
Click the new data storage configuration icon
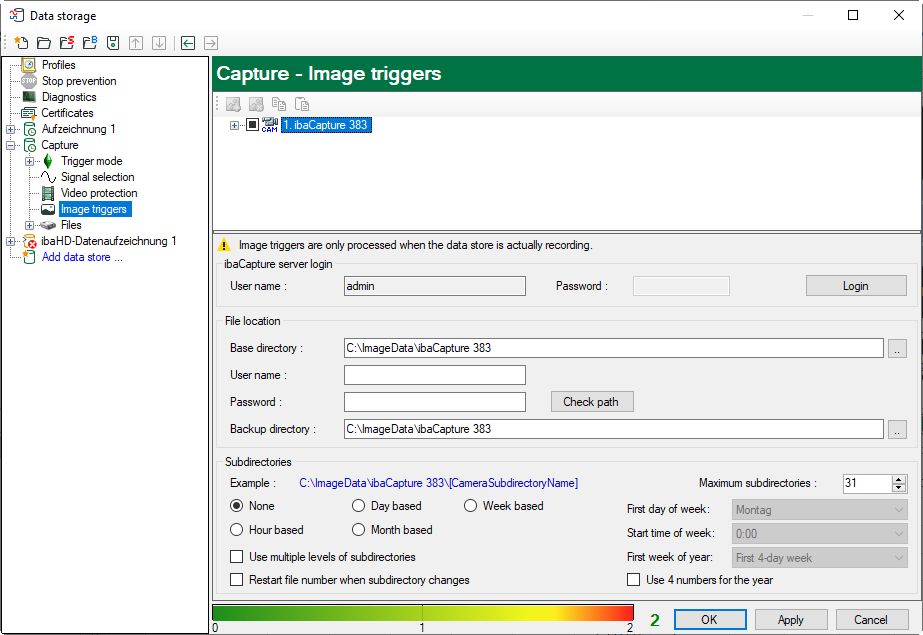pos(21,43)
